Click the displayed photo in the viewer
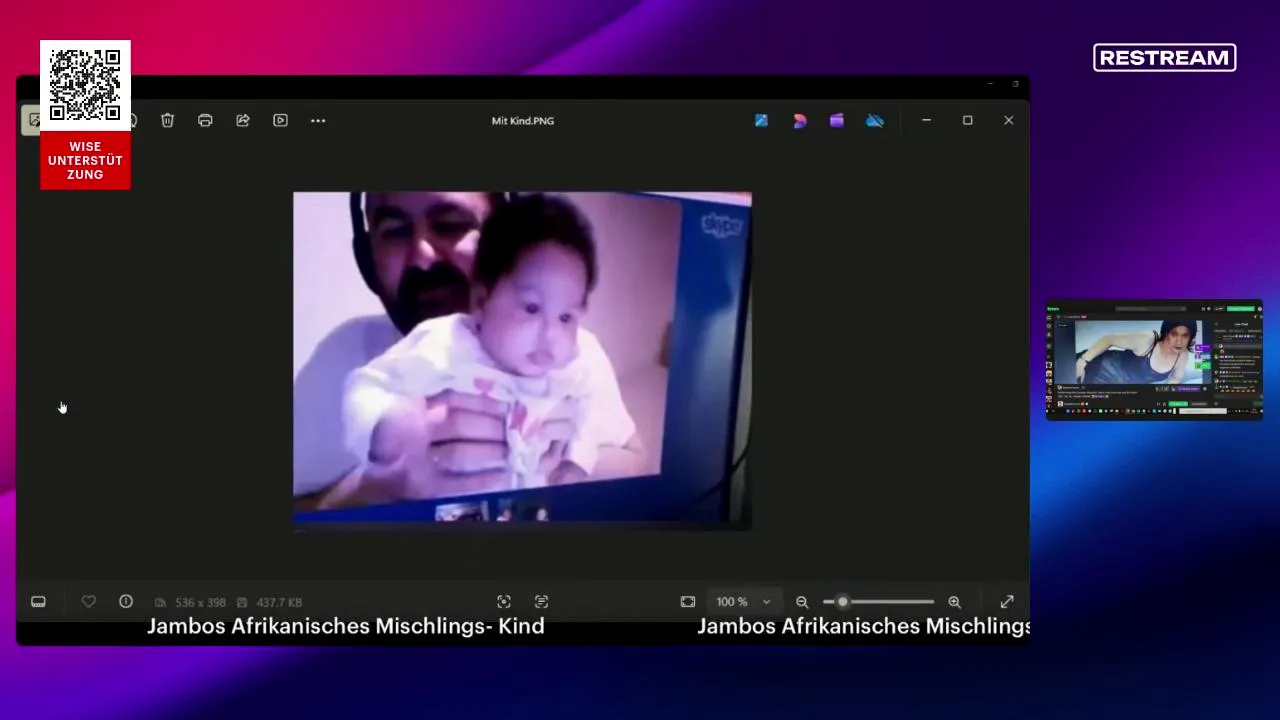The image size is (1280, 720). pos(522,361)
